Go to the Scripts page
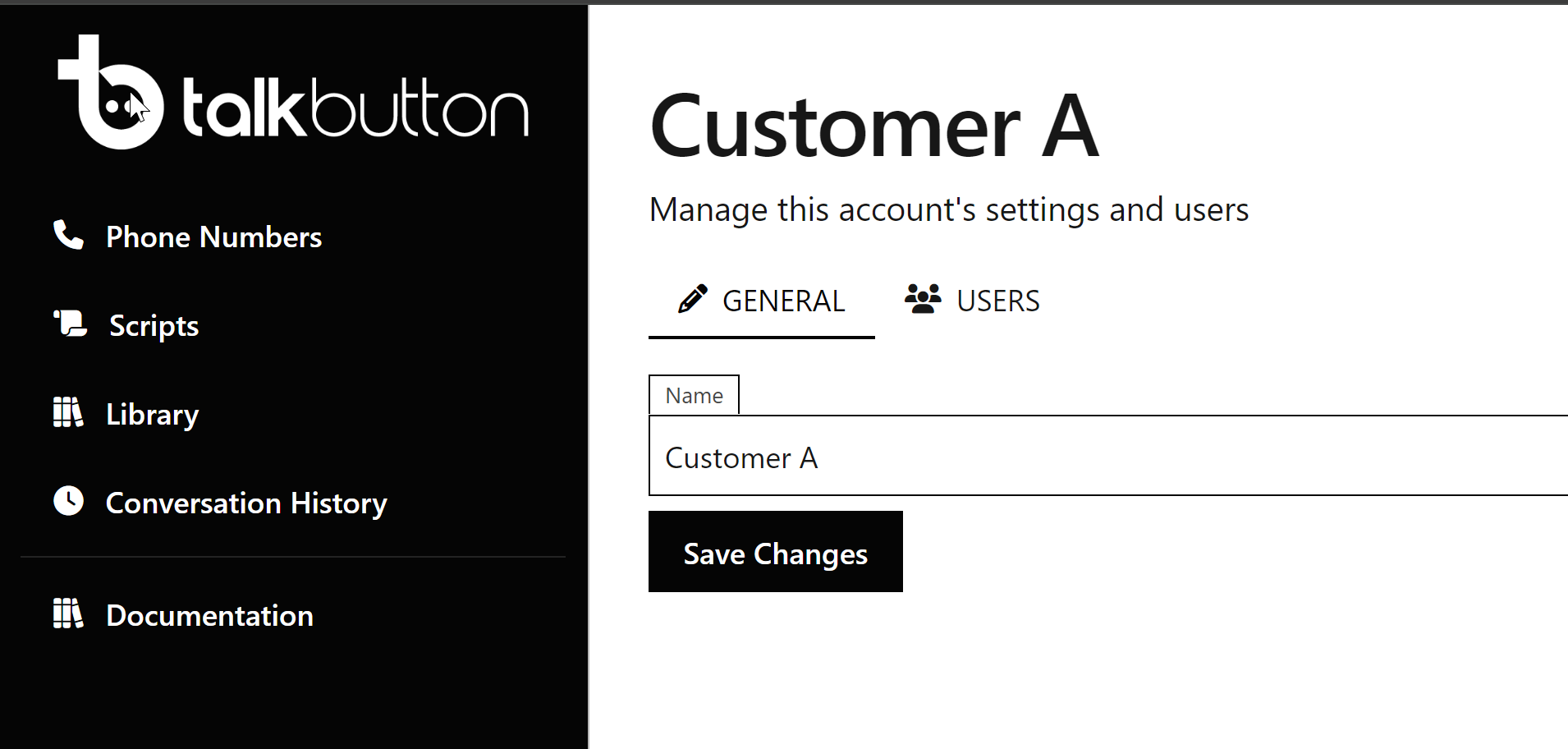The image size is (1568, 749). (154, 326)
